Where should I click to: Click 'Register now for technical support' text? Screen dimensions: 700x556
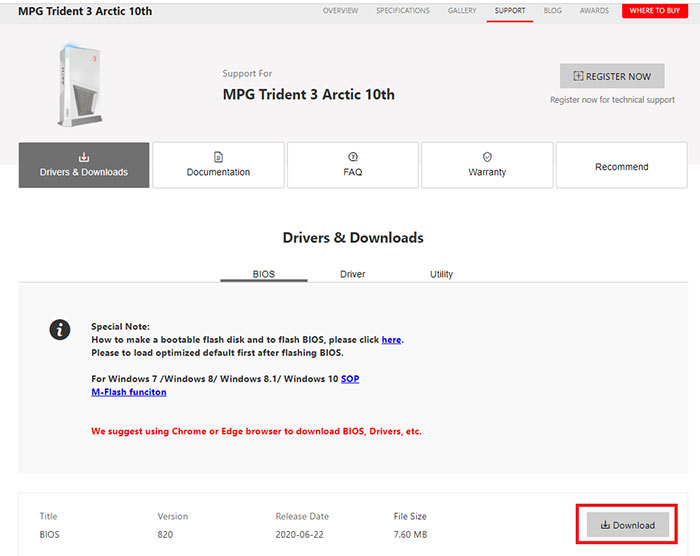pyautogui.click(x=612, y=100)
